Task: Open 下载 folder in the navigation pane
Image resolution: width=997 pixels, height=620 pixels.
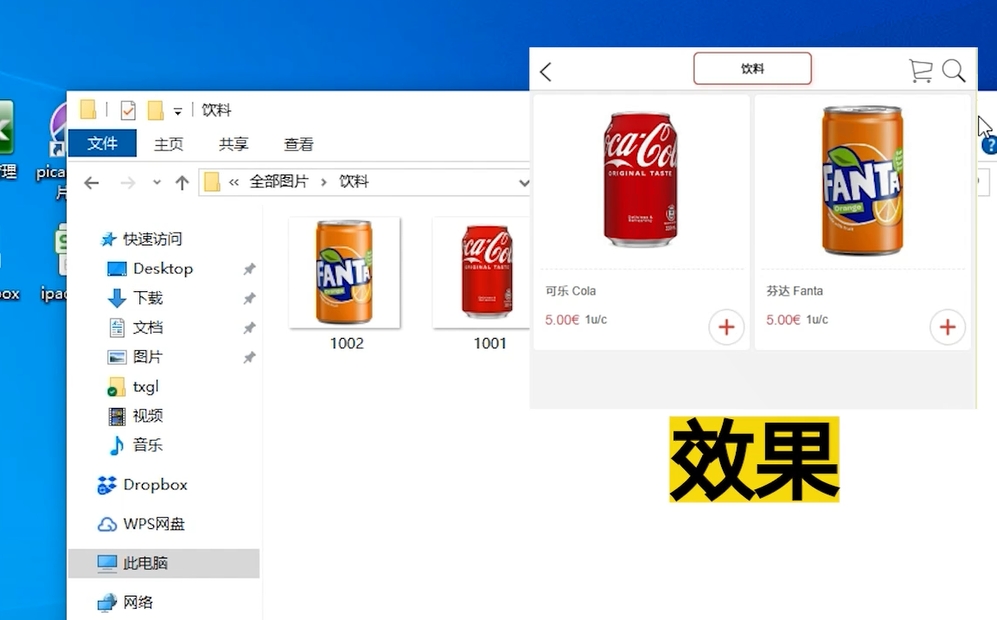Action: [x=148, y=298]
